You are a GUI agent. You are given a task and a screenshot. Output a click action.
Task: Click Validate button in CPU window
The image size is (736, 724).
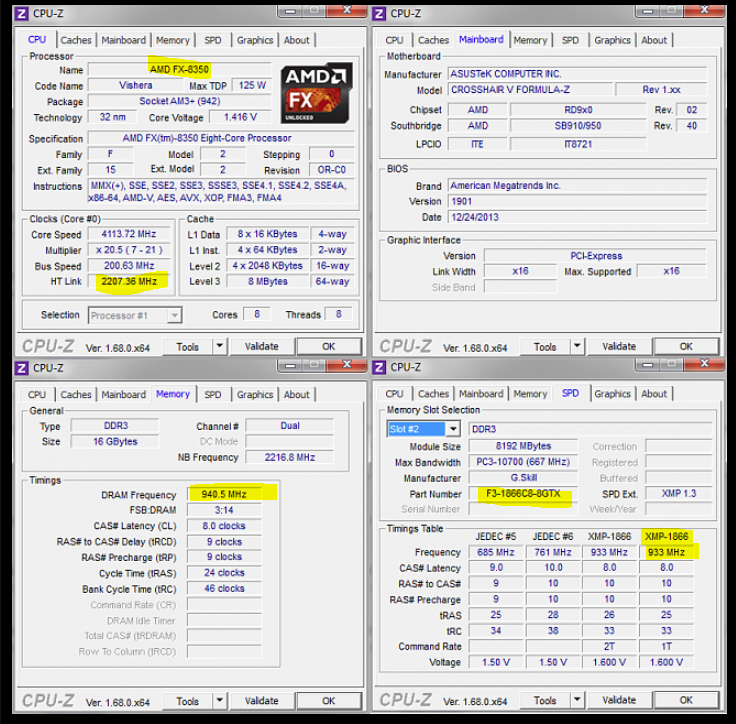(261, 347)
